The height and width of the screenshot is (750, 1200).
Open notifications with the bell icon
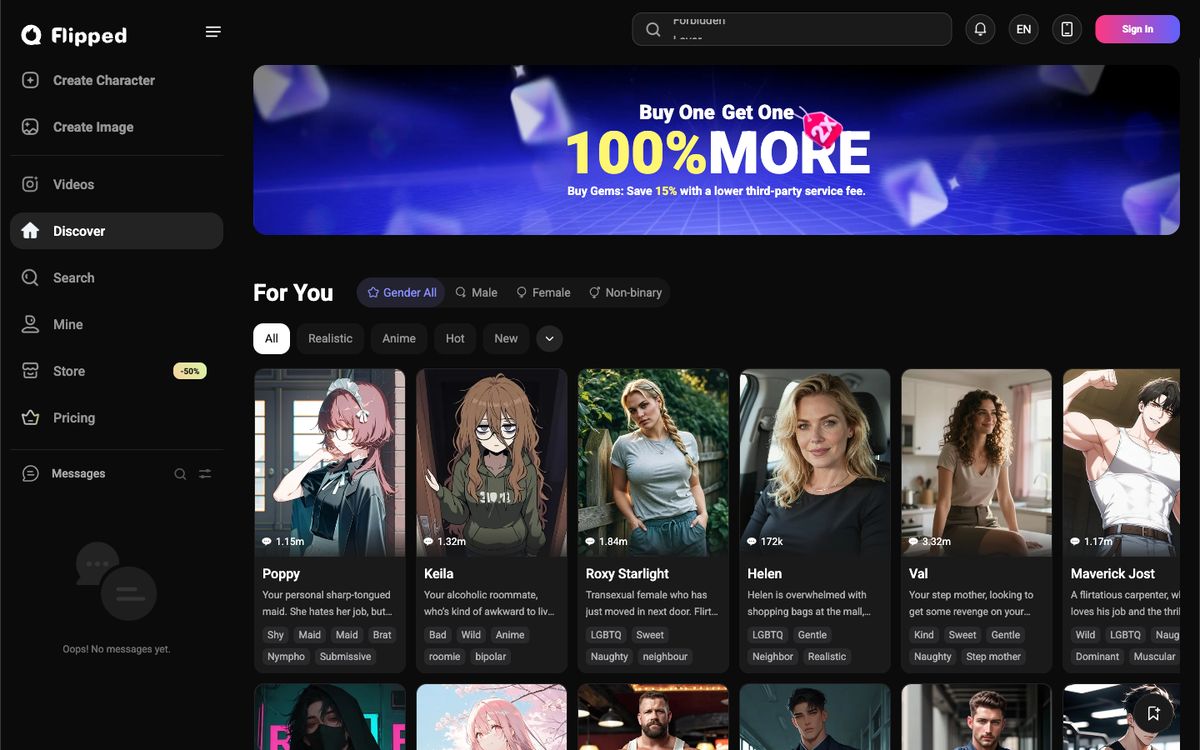coord(981,29)
